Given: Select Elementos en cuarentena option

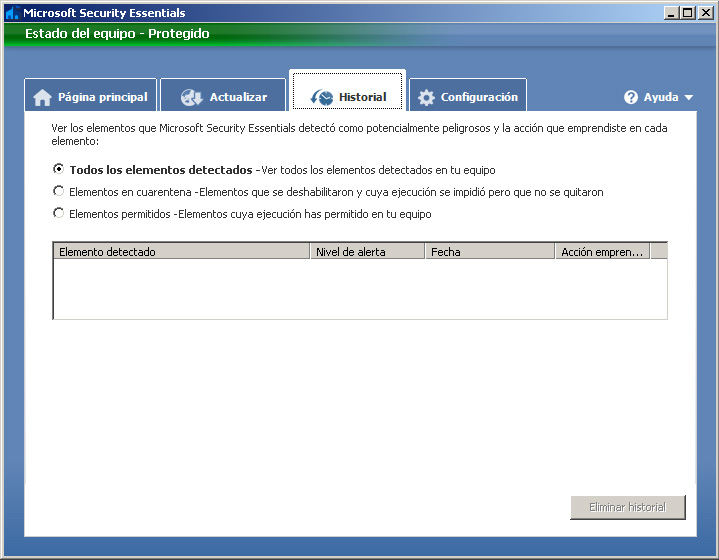Looking at the screenshot, I should tap(59, 191).
